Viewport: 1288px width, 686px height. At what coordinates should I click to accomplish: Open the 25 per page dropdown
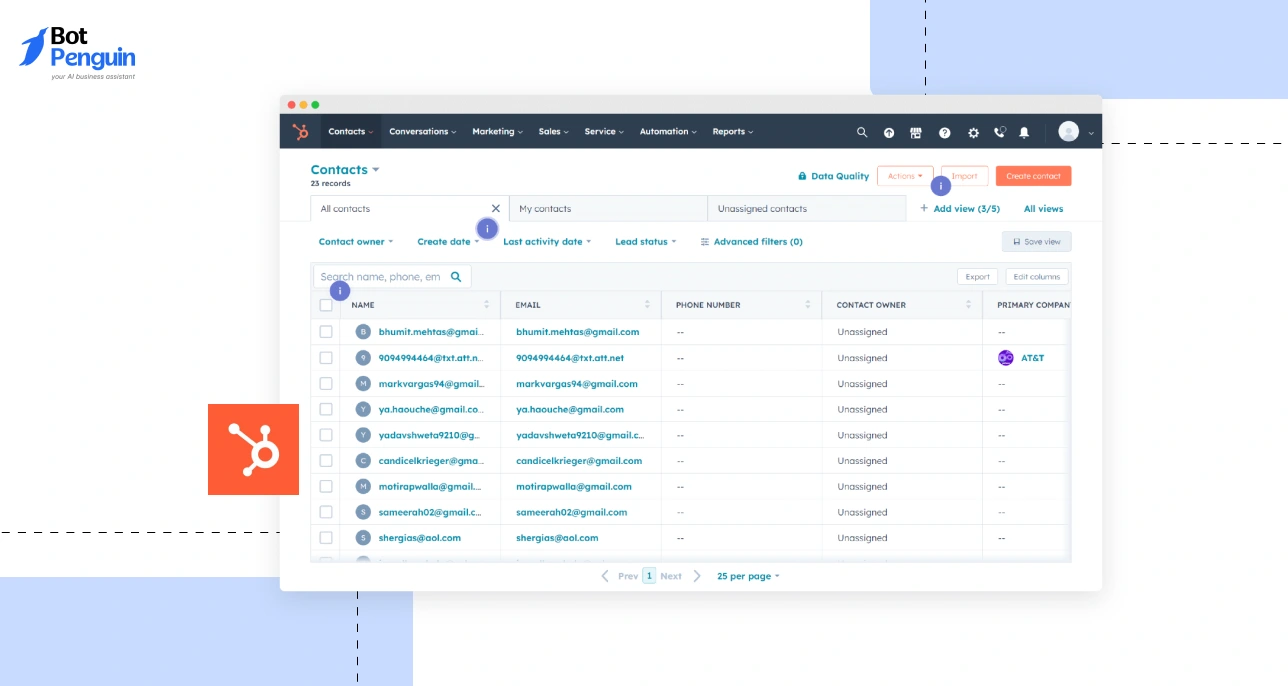pos(746,575)
